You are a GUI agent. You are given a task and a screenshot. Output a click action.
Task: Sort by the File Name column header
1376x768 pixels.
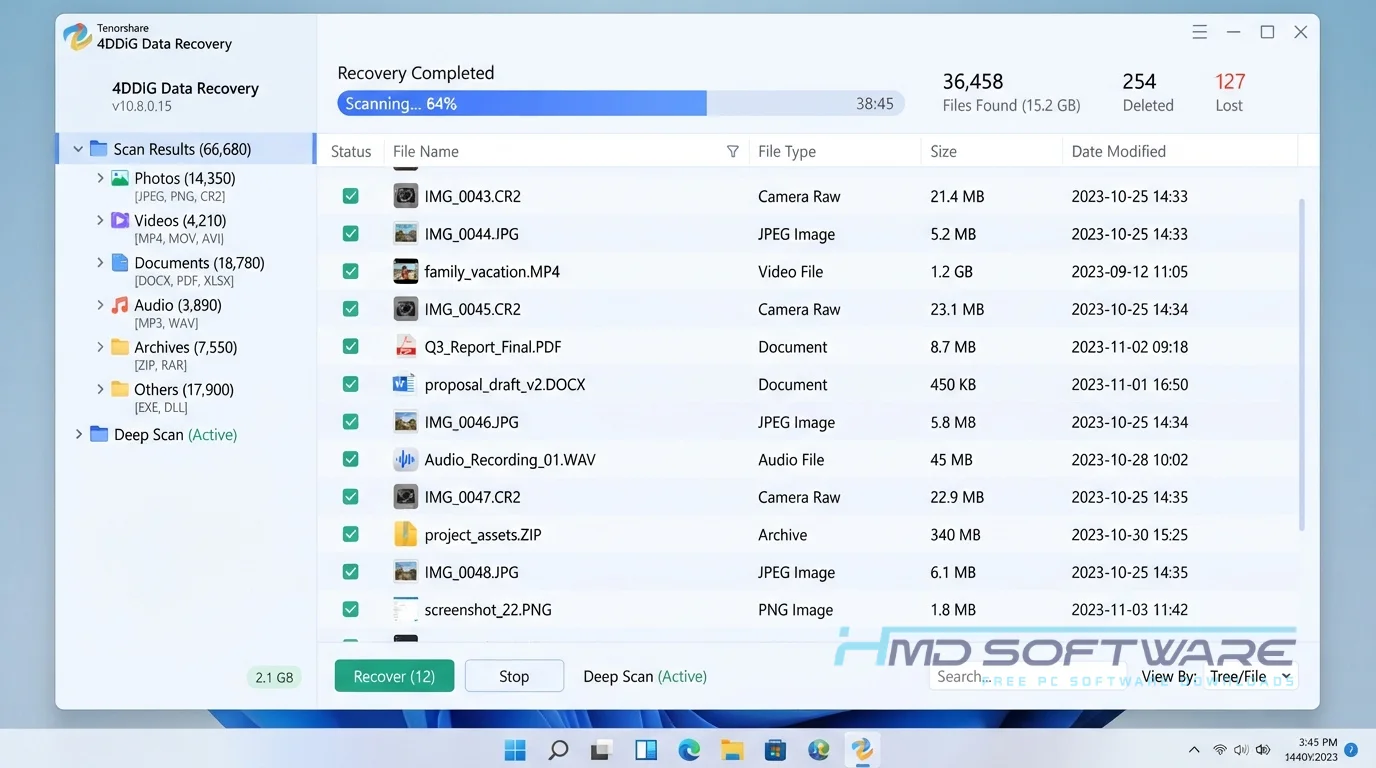(426, 152)
